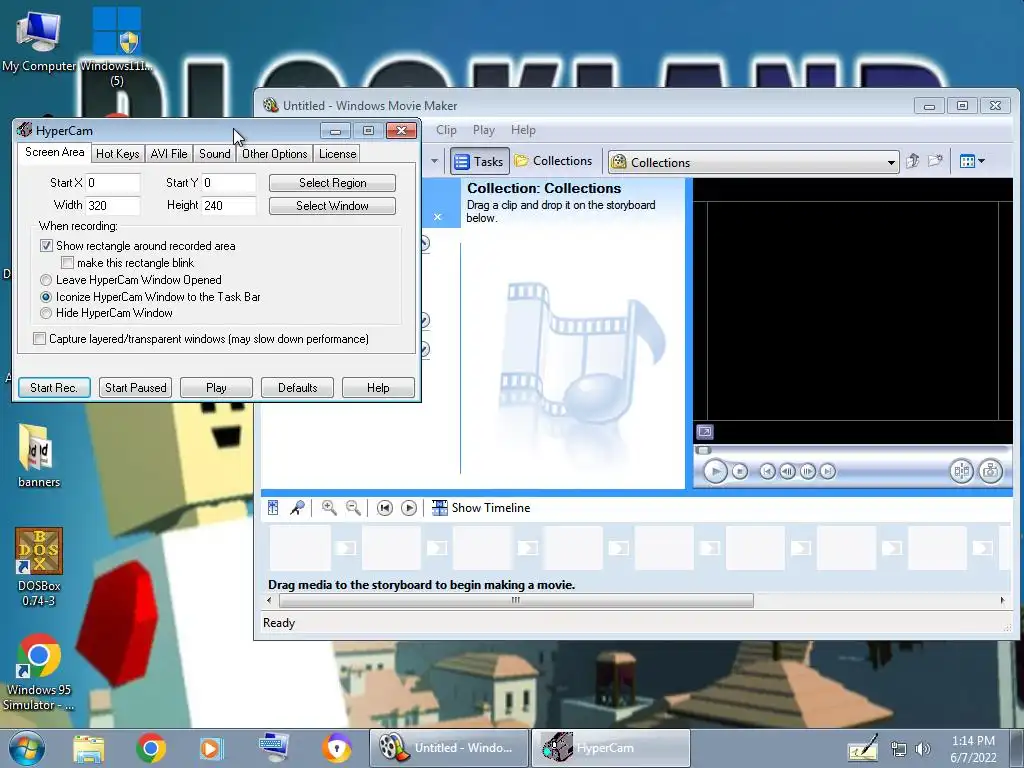Image resolution: width=1024 pixels, height=768 pixels.
Task: Click Show Timeline in Movie Maker
Action: click(x=481, y=507)
